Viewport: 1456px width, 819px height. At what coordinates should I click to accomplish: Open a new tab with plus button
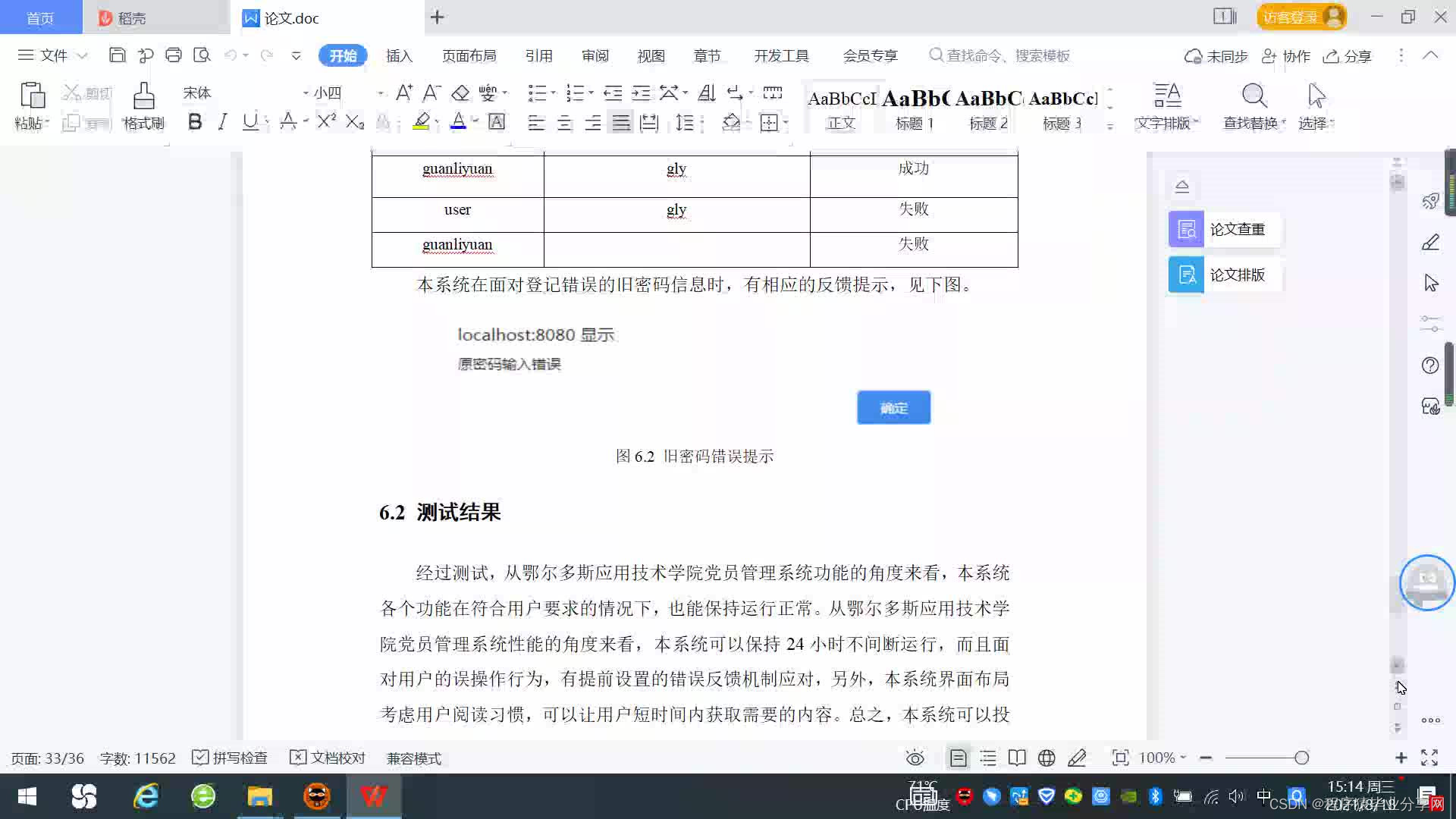438,17
